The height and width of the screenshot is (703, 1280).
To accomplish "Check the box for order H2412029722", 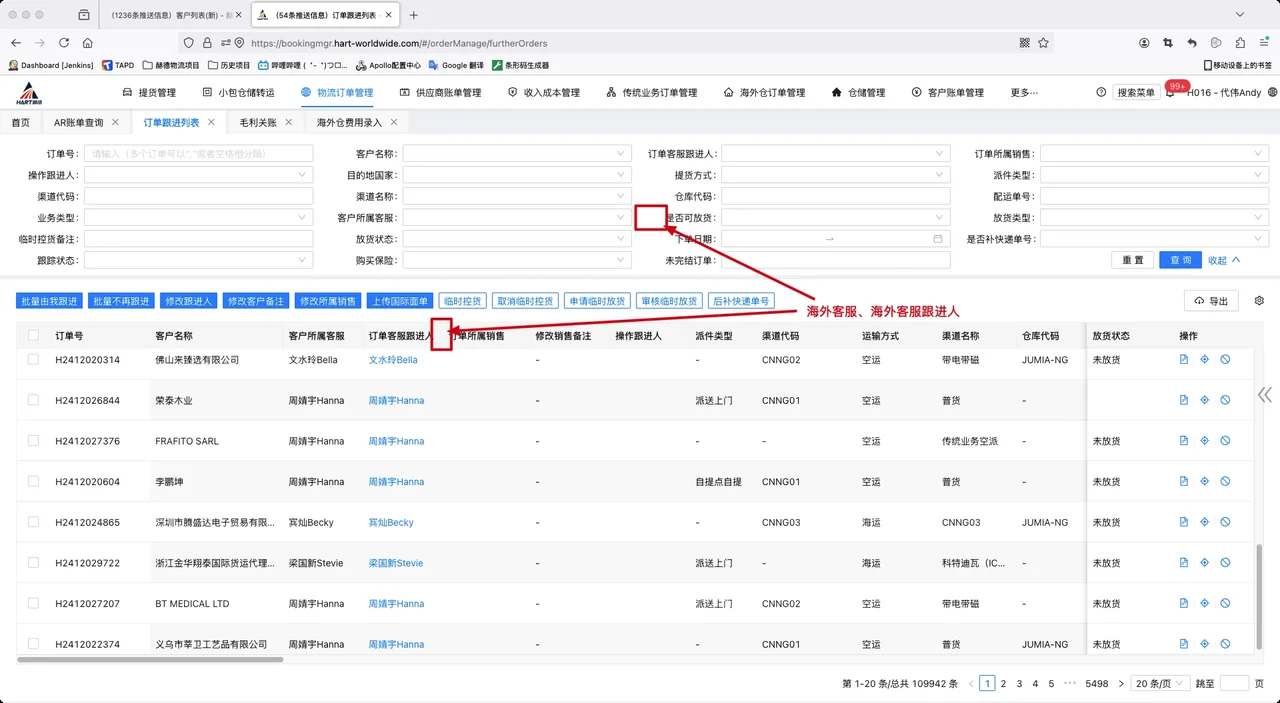I will tap(34, 563).
